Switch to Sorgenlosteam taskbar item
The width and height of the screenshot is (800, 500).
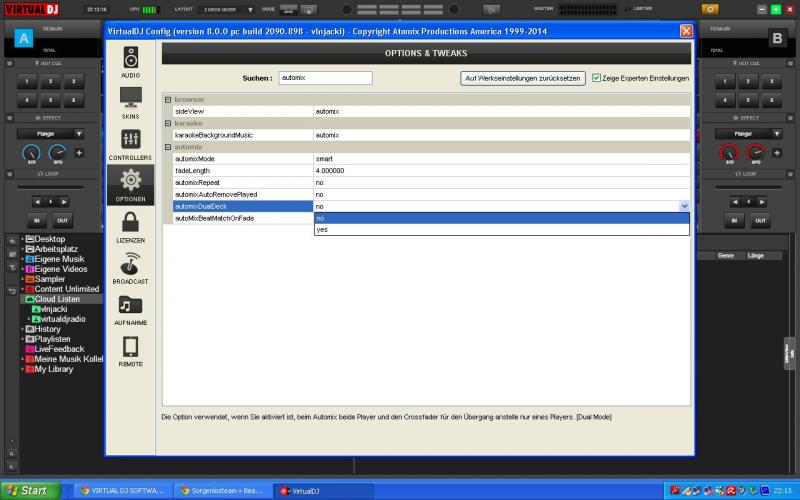222,491
